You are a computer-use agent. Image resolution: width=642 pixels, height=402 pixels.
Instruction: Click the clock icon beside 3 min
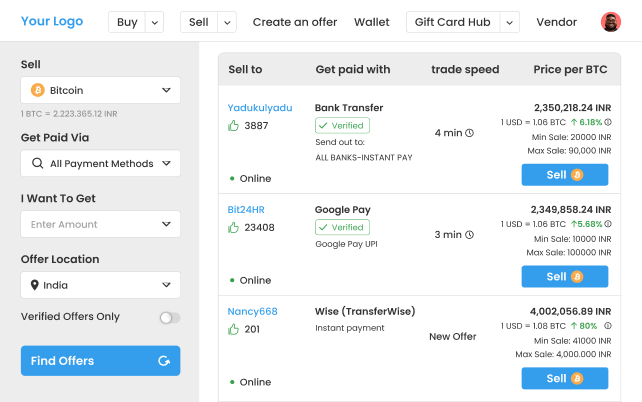pyautogui.click(x=470, y=235)
